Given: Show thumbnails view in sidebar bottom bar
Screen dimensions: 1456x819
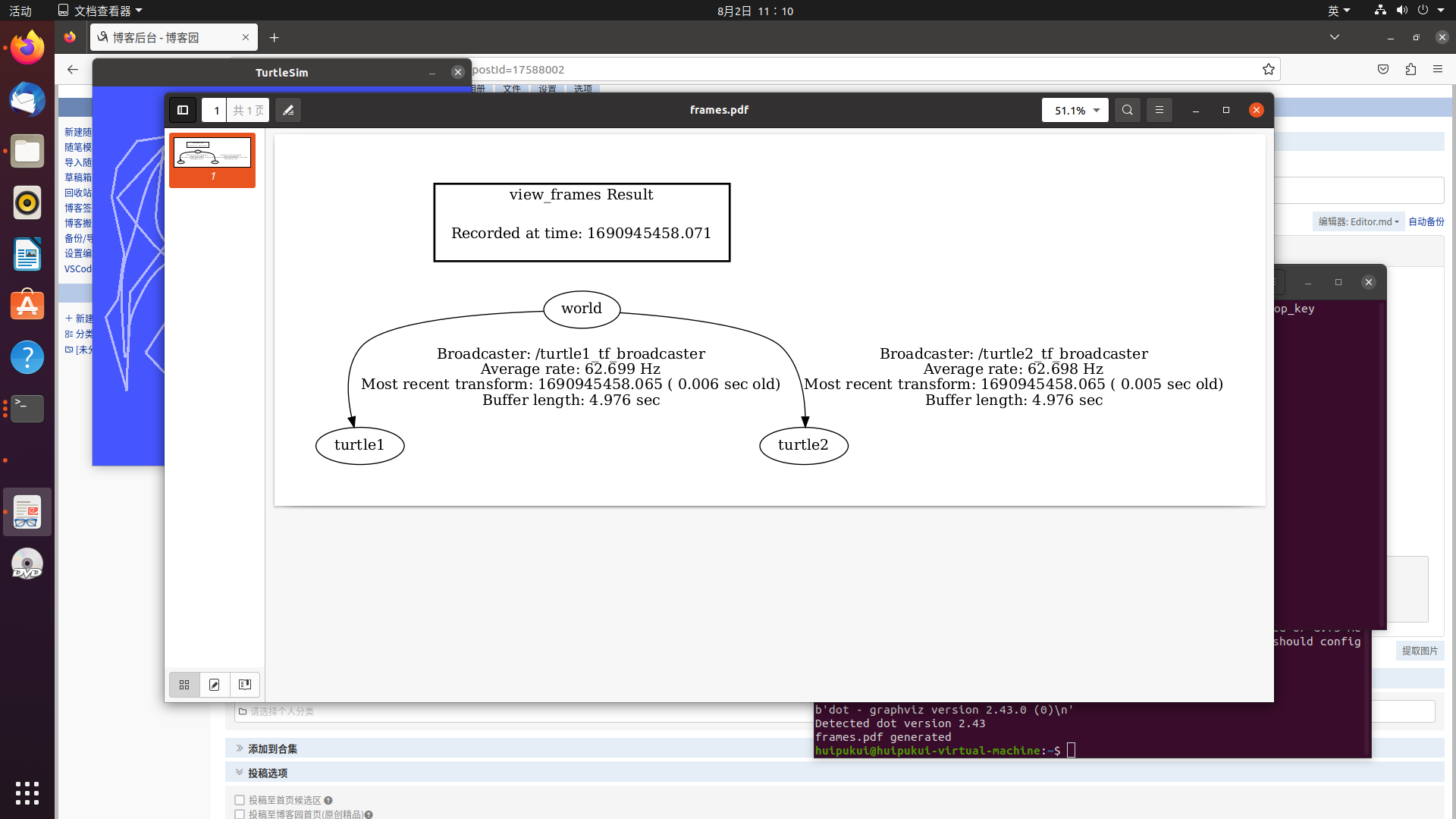Looking at the screenshot, I should click(184, 685).
